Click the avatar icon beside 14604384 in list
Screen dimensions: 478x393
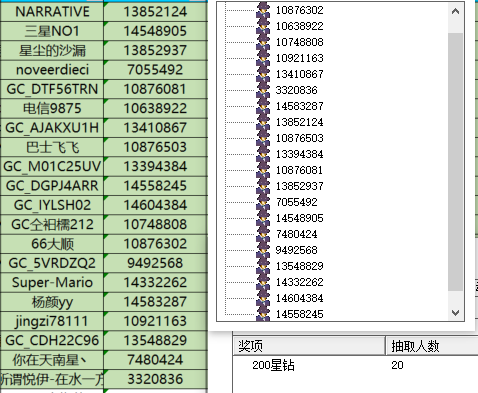263,298
